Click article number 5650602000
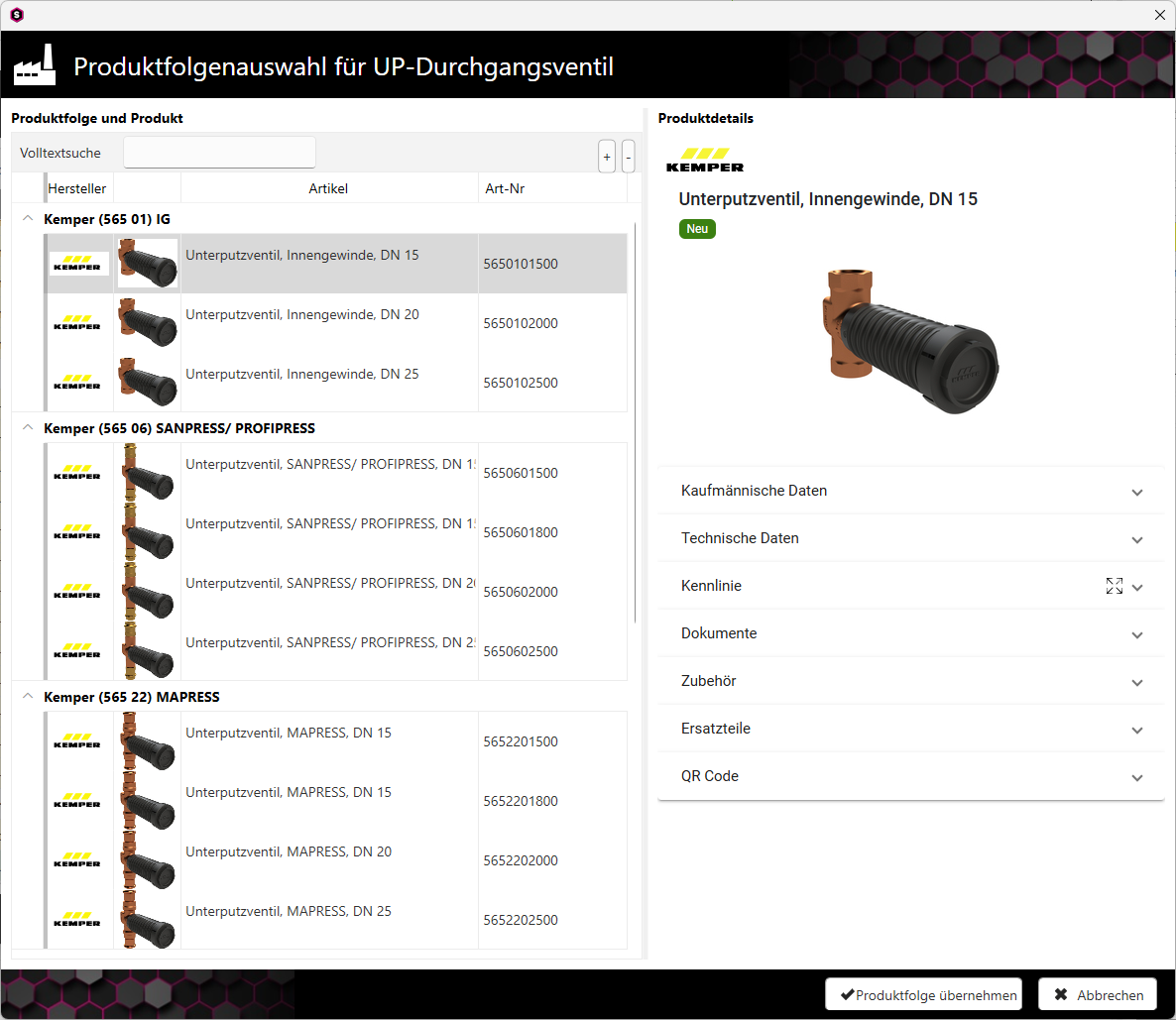This screenshot has width=1176, height=1020. pyautogui.click(x=521, y=592)
